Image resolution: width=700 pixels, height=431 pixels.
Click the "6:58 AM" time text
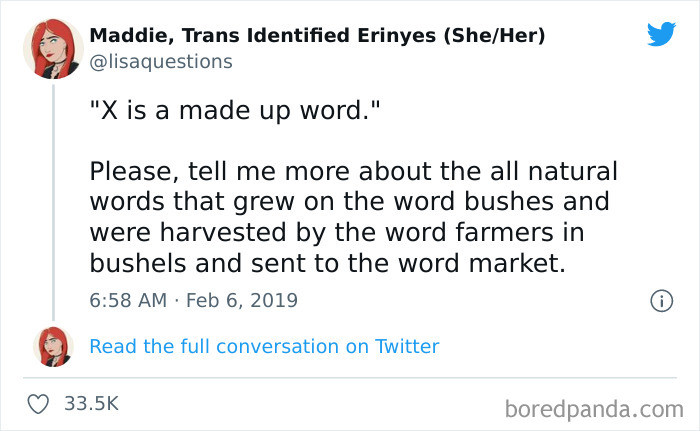[x=128, y=300]
